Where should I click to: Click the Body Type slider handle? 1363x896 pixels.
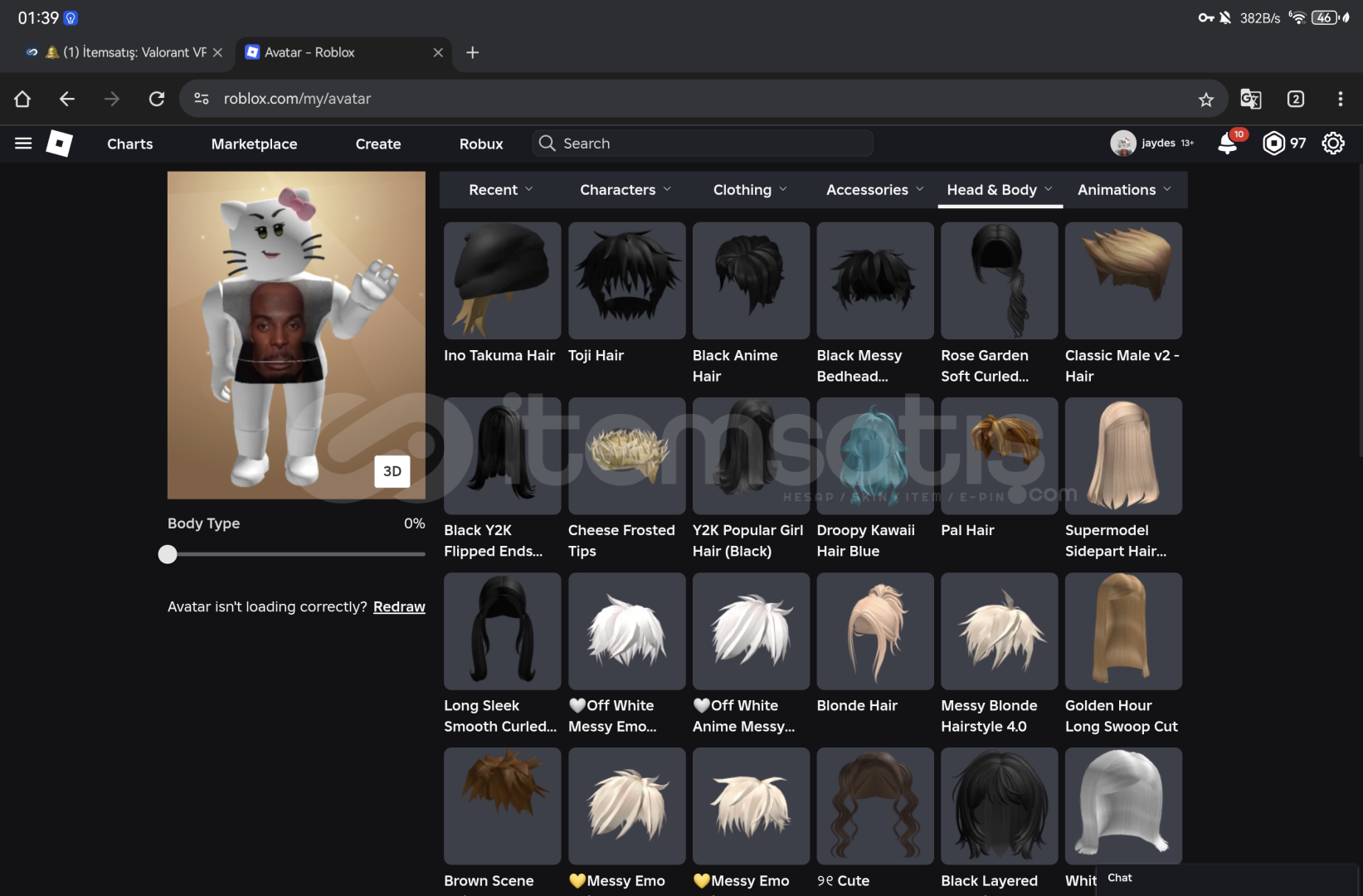pos(168,554)
